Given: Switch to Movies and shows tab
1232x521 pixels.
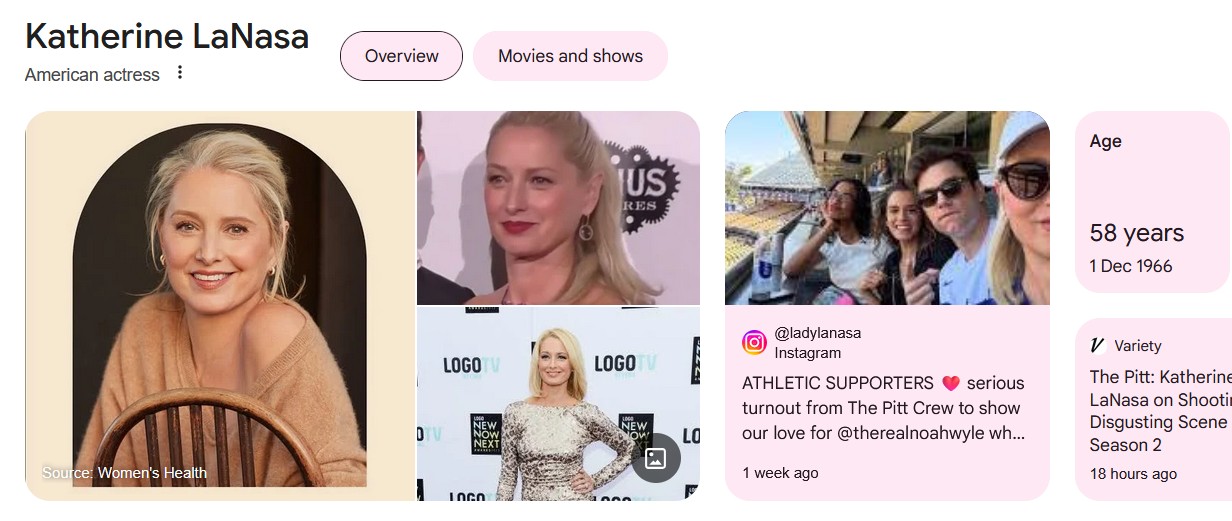Looking at the screenshot, I should (570, 56).
